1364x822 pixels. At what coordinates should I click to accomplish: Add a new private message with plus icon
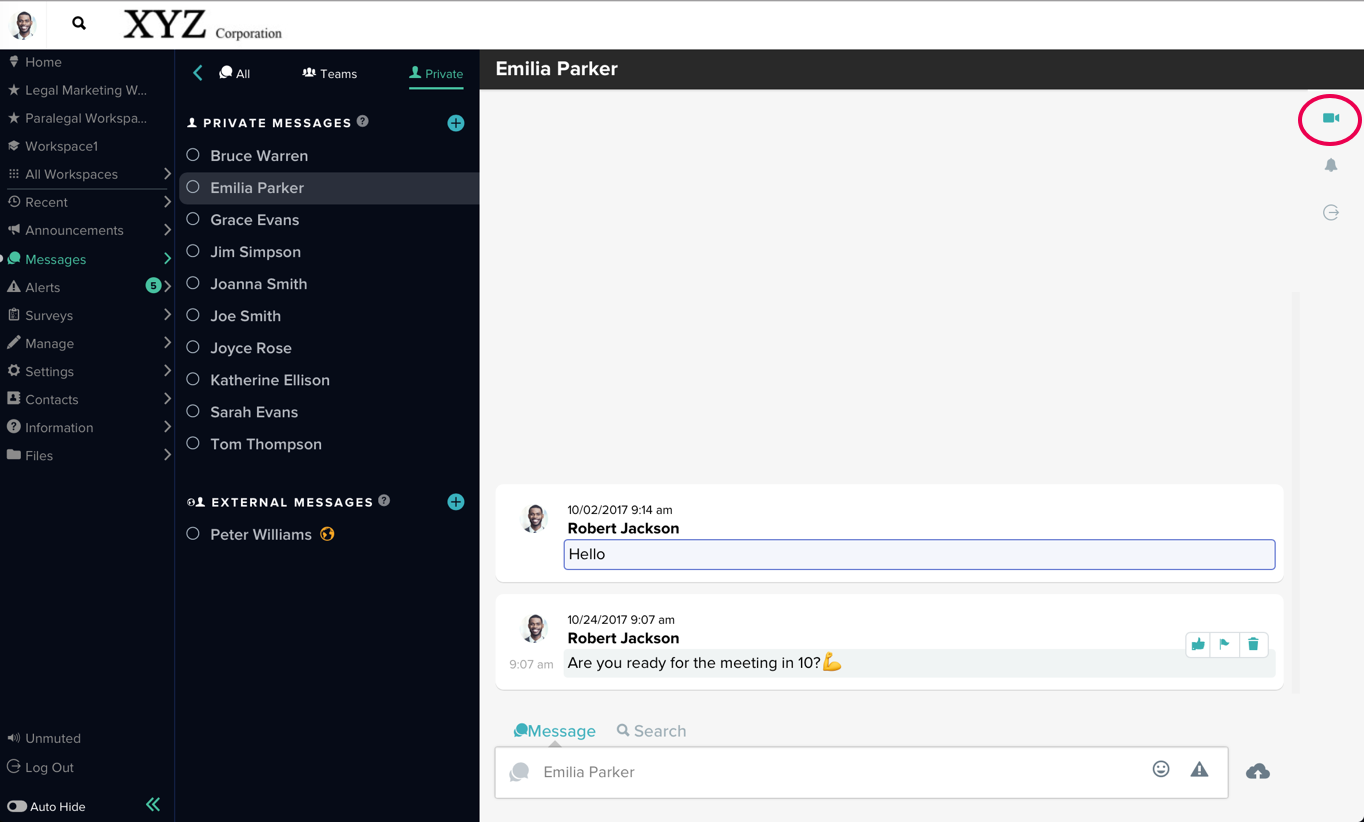[x=455, y=123]
